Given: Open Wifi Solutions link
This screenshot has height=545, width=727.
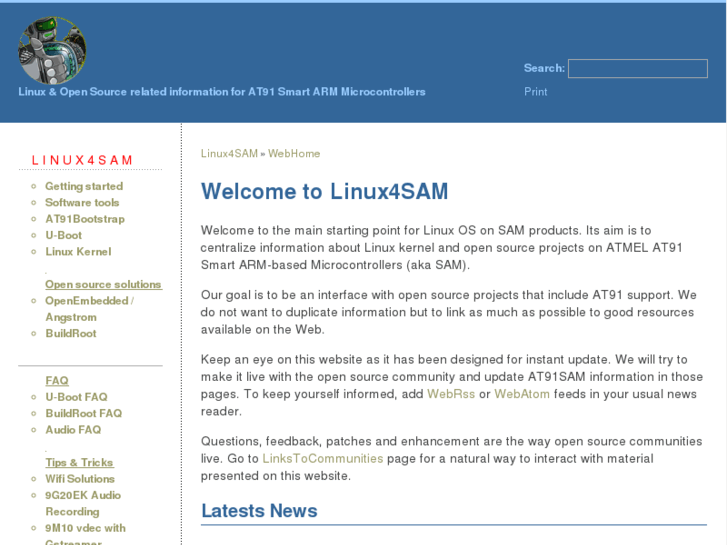Looking at the screenshot, I should [x=80, y=479].
